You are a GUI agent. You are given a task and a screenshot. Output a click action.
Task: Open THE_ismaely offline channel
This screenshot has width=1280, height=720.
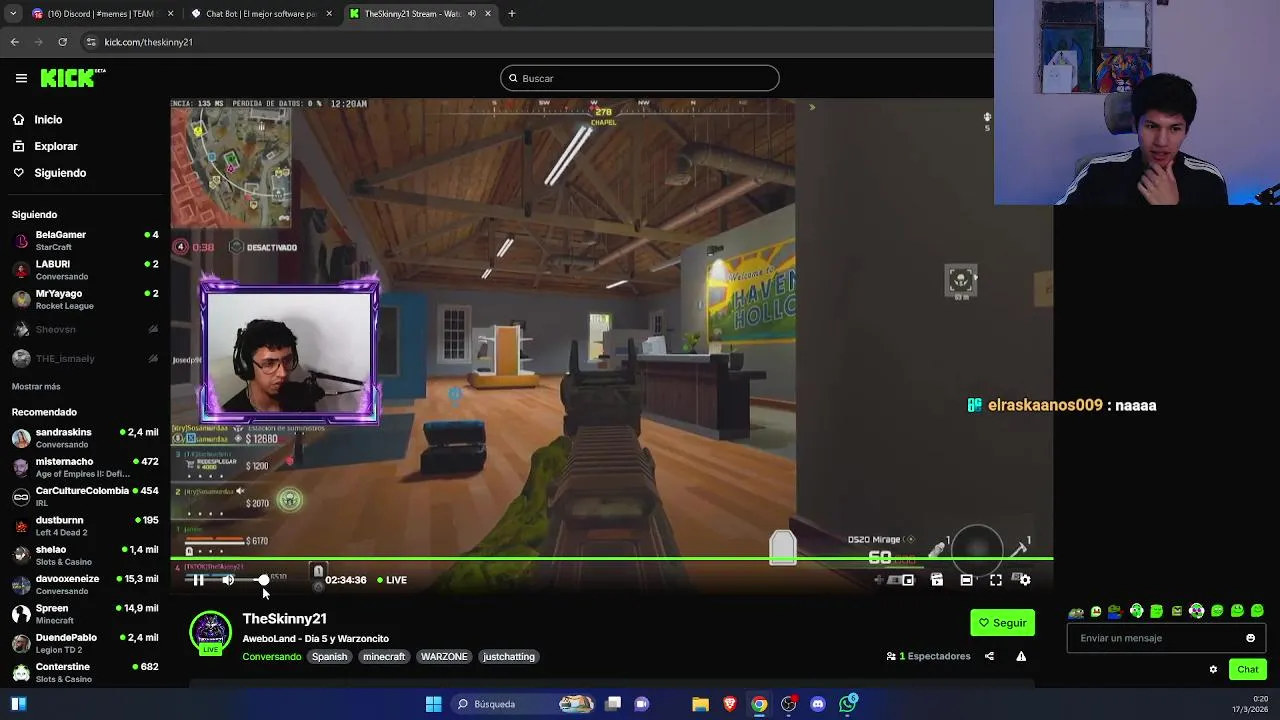85,358
